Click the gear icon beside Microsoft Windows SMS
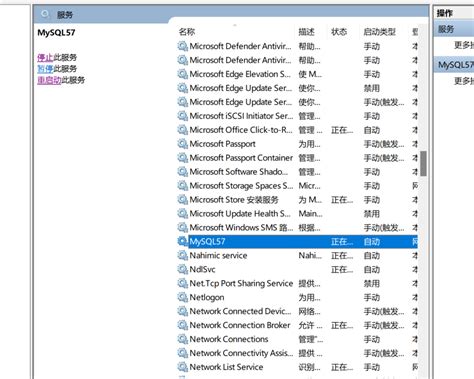This screenshot has height=379, width=474. (x=182, y=228)
